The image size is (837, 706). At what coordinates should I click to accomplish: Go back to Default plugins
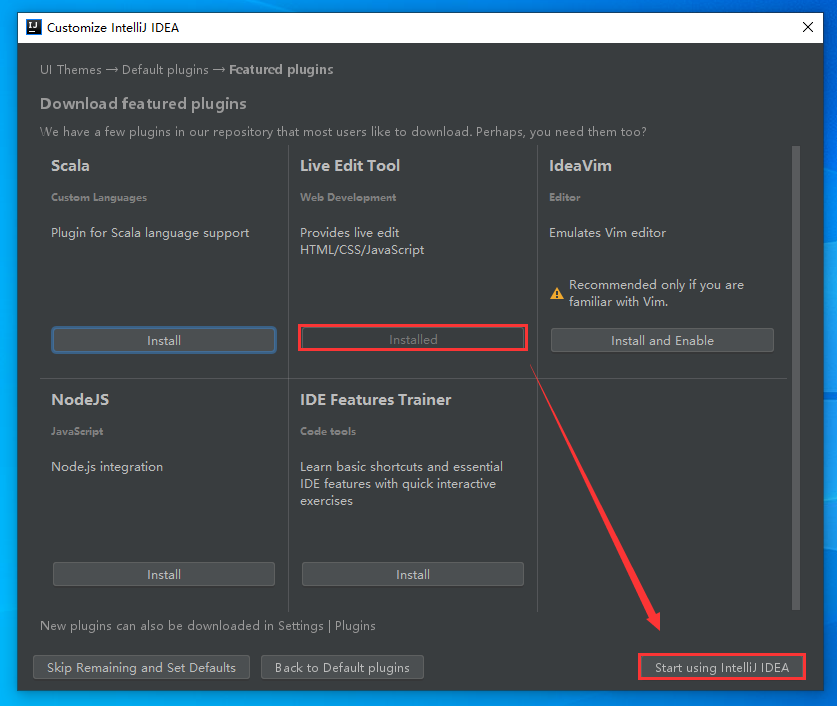[x=342, y=668]
